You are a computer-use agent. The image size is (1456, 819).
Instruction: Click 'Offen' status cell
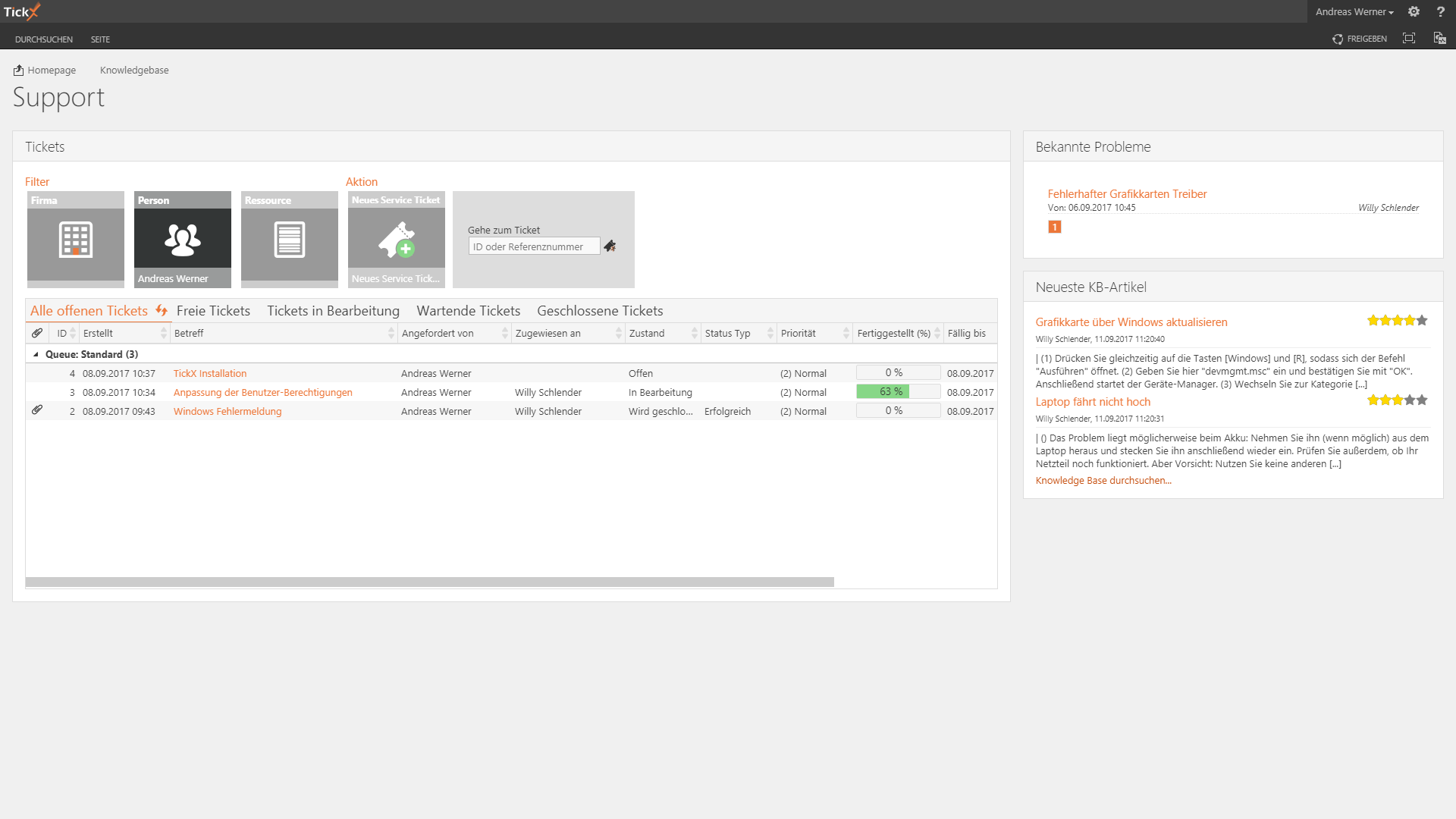641,373
